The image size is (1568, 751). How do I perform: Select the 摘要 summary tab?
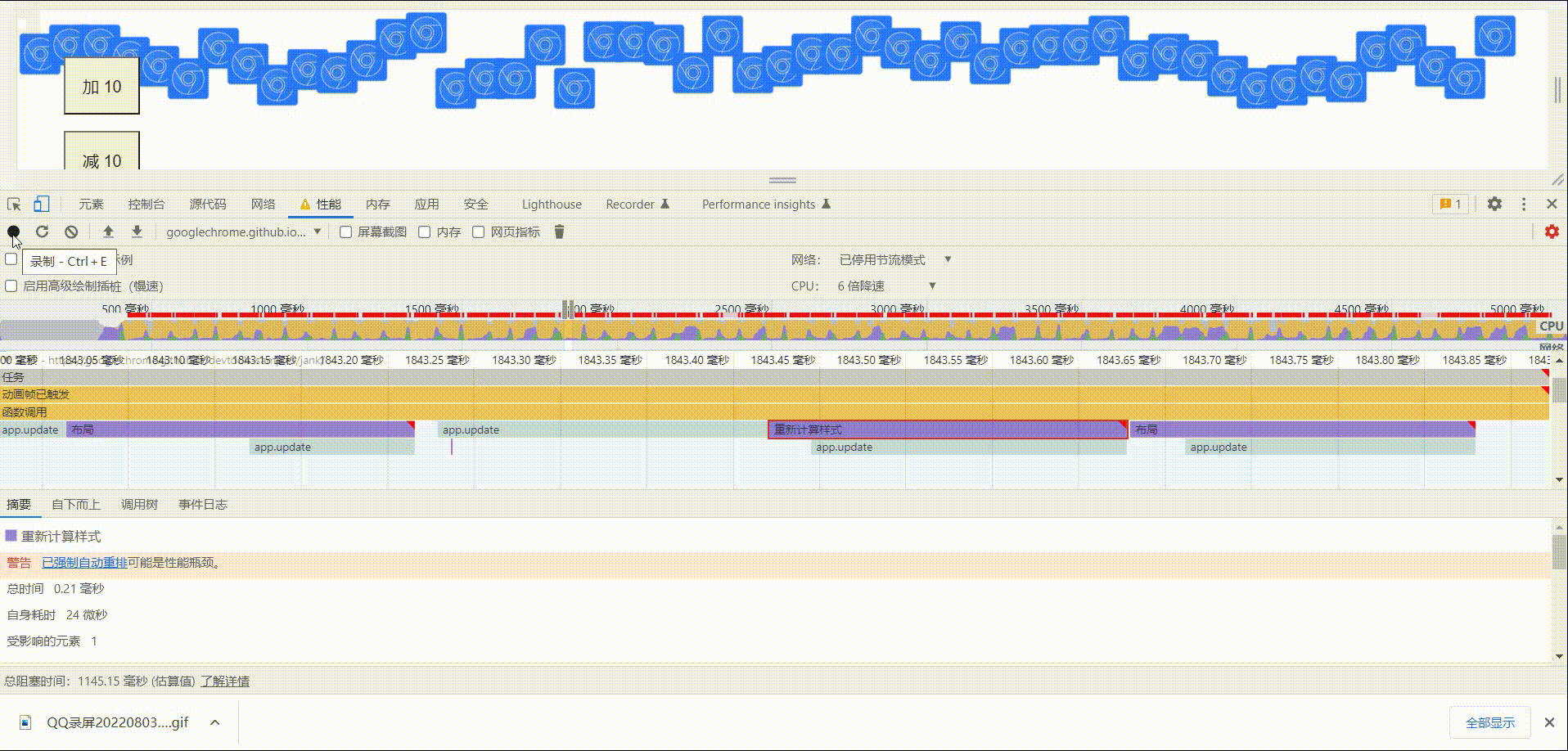19,505
